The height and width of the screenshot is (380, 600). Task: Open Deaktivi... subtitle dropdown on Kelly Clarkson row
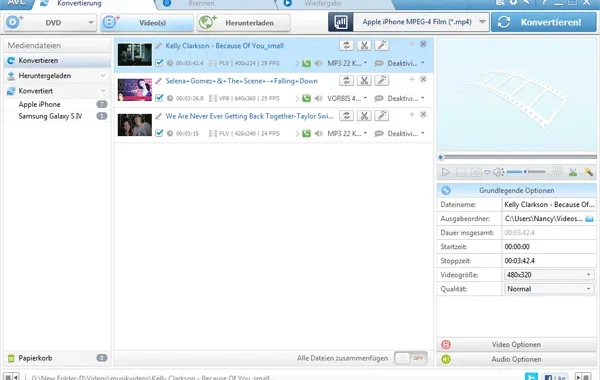click(x=406, y=63)
